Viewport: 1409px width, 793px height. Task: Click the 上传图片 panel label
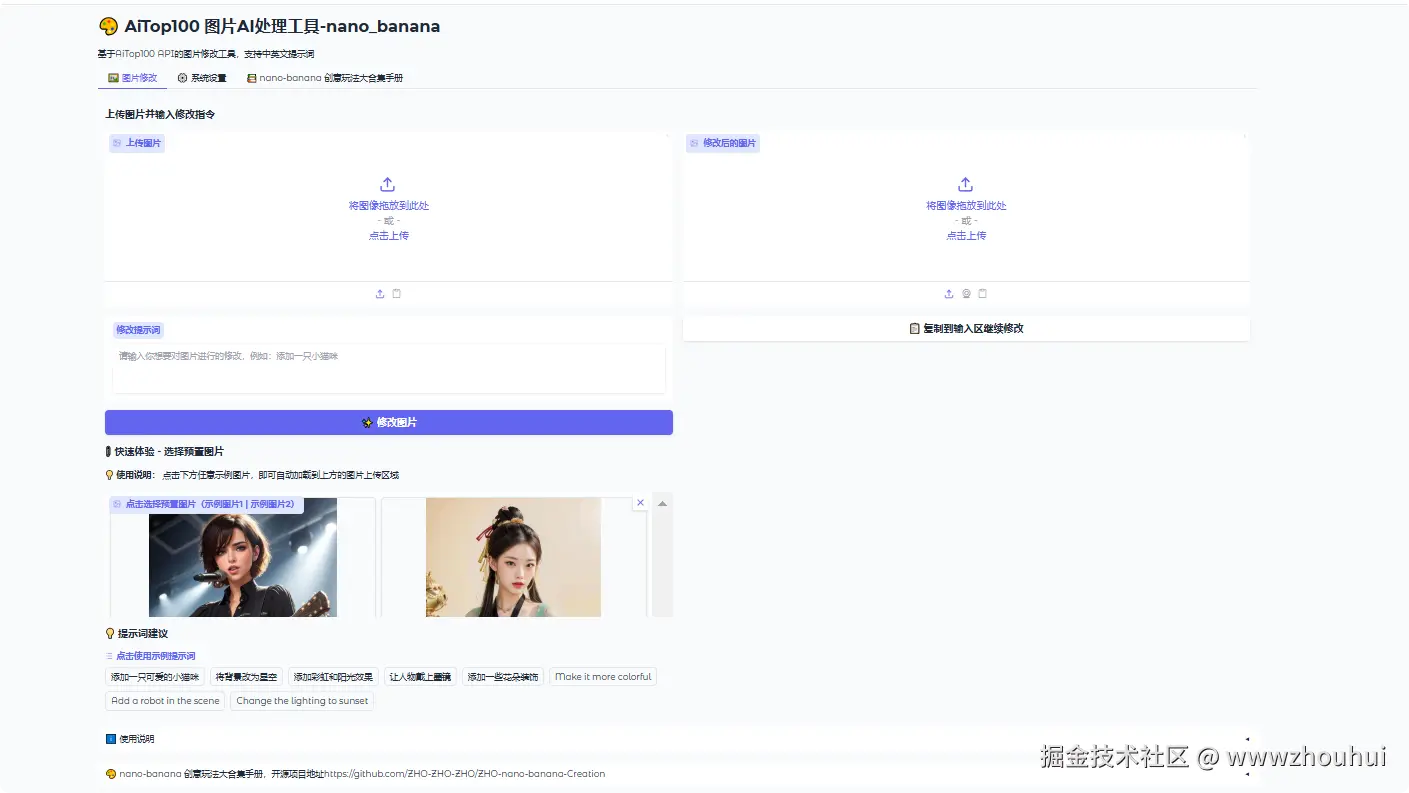tap(137, 143)
